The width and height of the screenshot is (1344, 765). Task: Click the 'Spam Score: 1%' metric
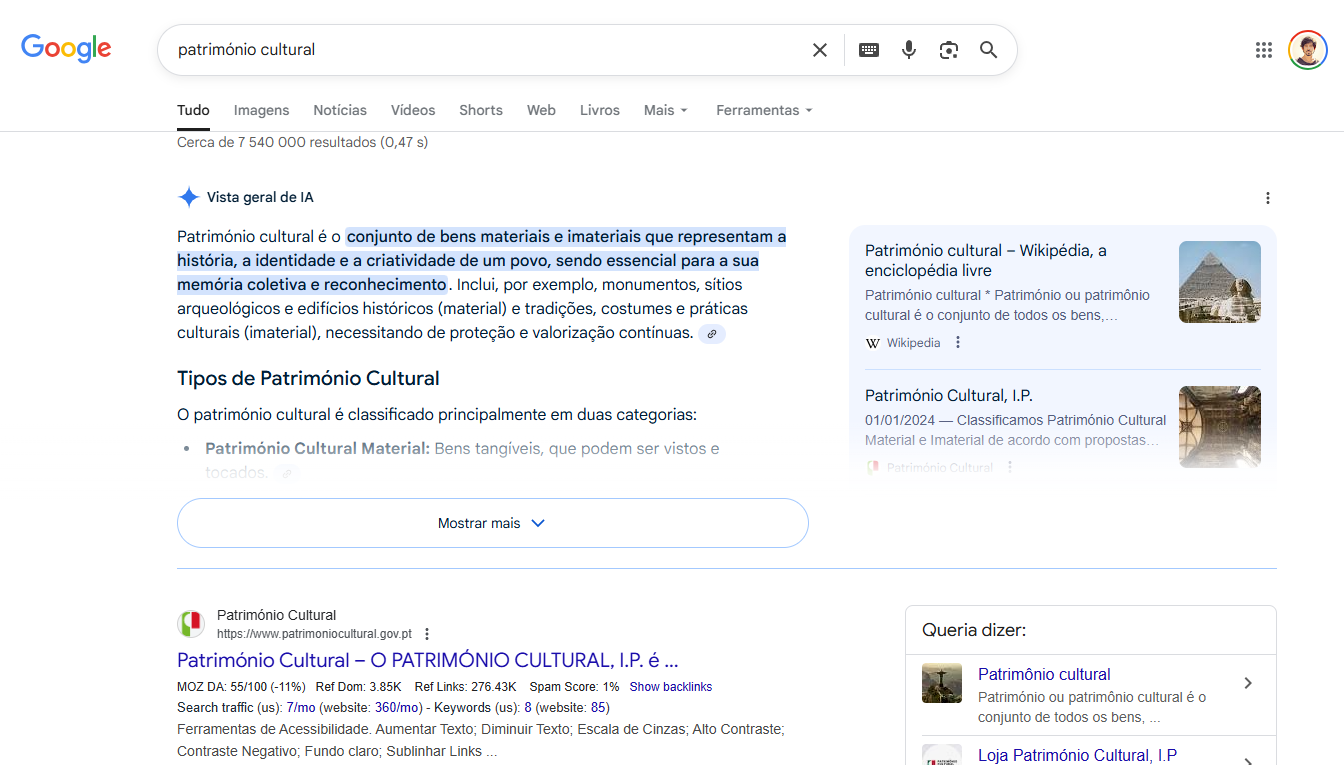point(574,687)
